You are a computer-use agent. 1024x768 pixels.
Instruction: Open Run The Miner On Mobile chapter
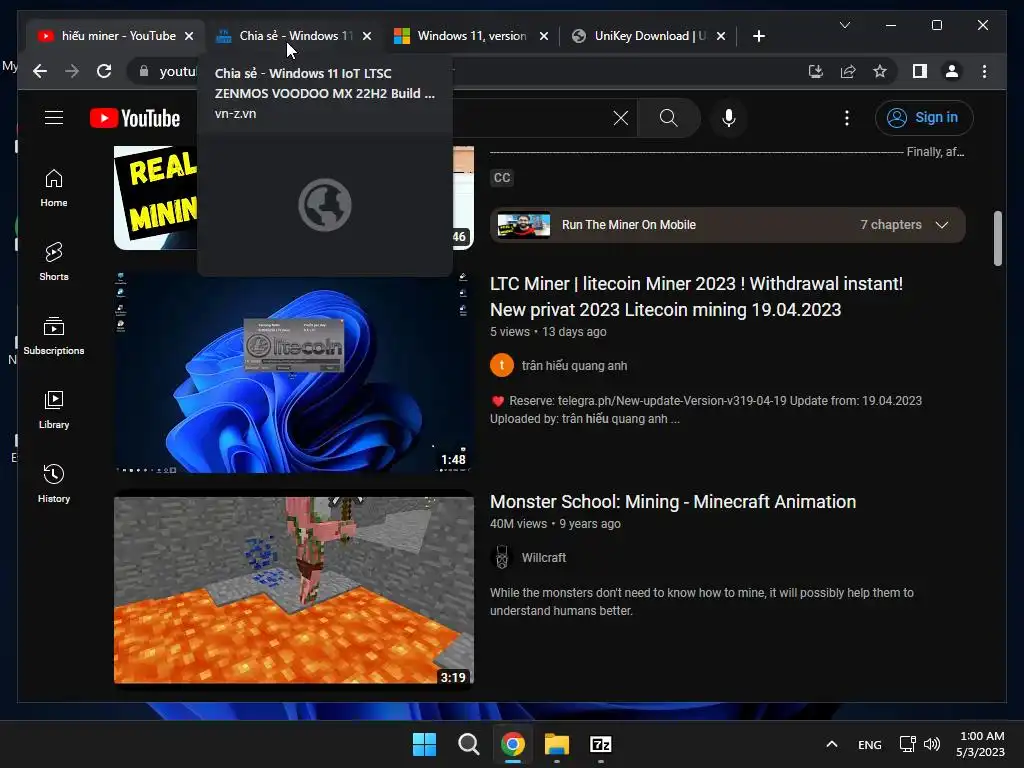(x=628, y=225)
